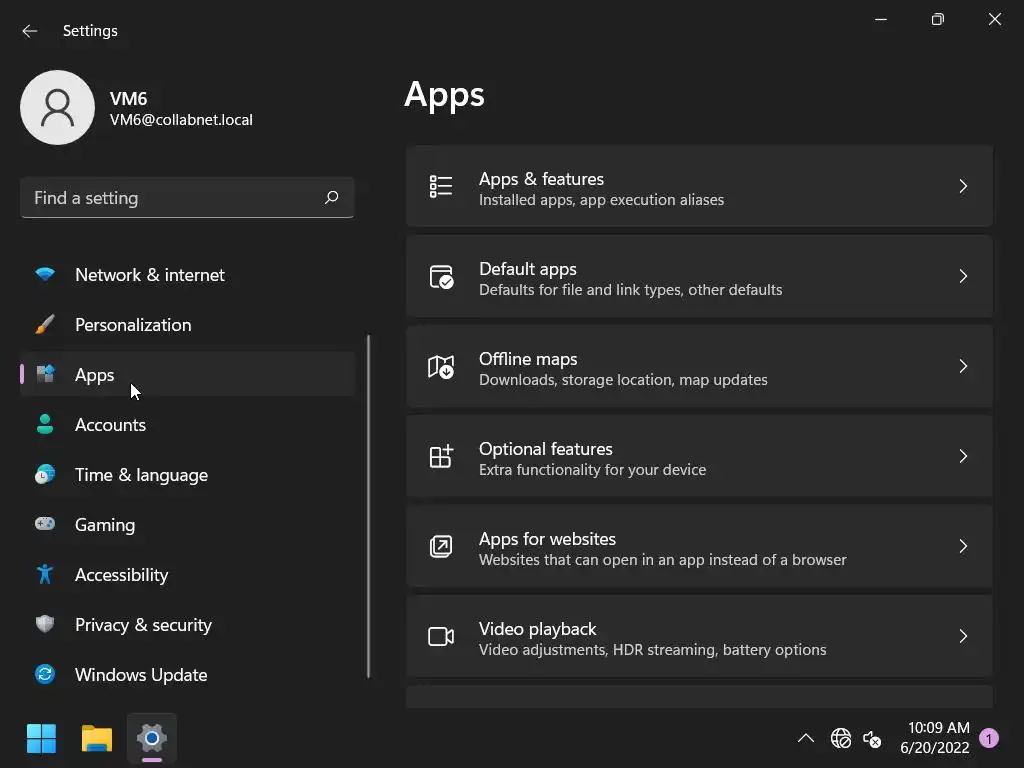Image resolution: width=1024 pixels, height=768 pixels.
Task: Open the 10:09 AM clock and date
Action: pyautogui.click(x=935, y=738)
